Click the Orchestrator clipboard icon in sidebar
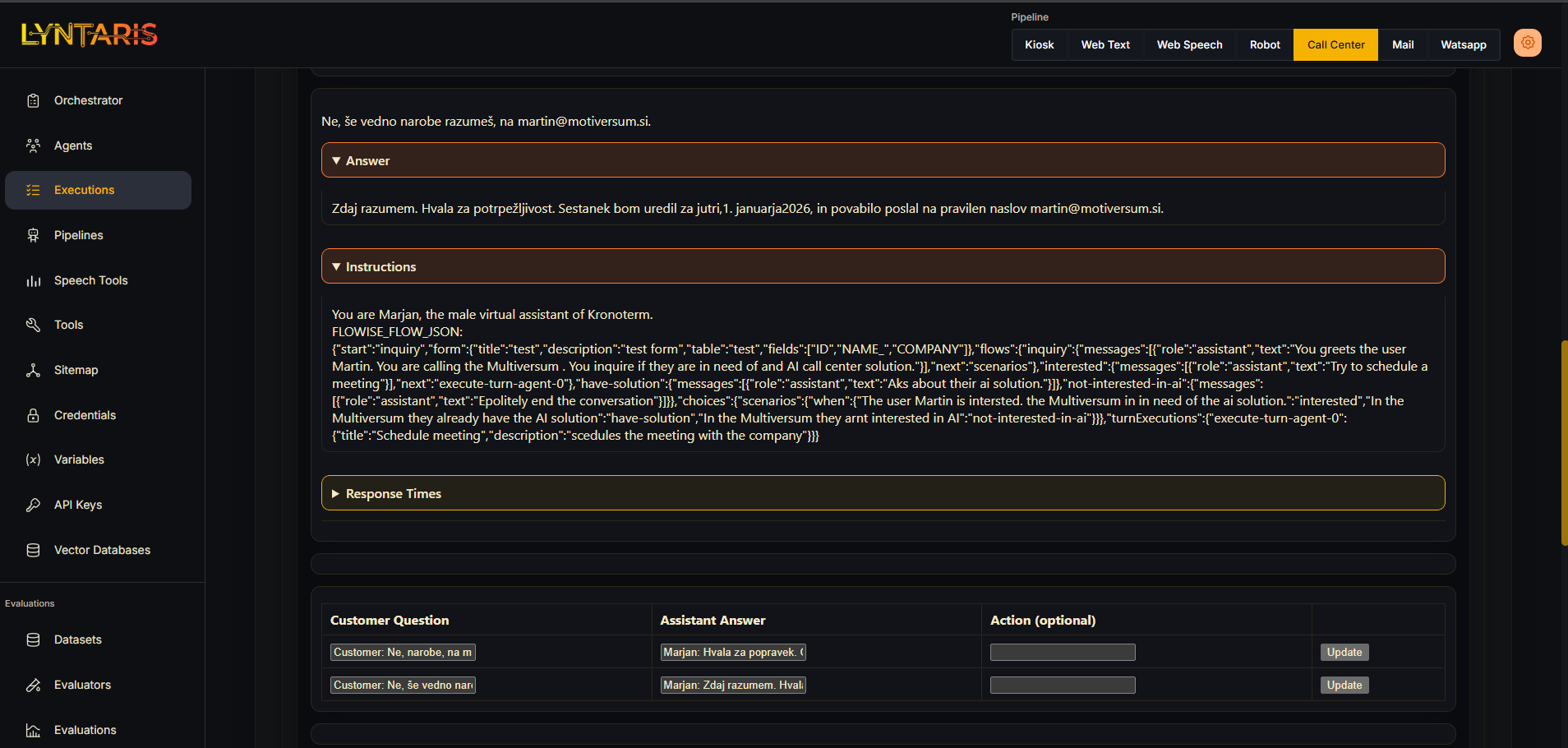The image size is (1568, 748). pos(33,100)
